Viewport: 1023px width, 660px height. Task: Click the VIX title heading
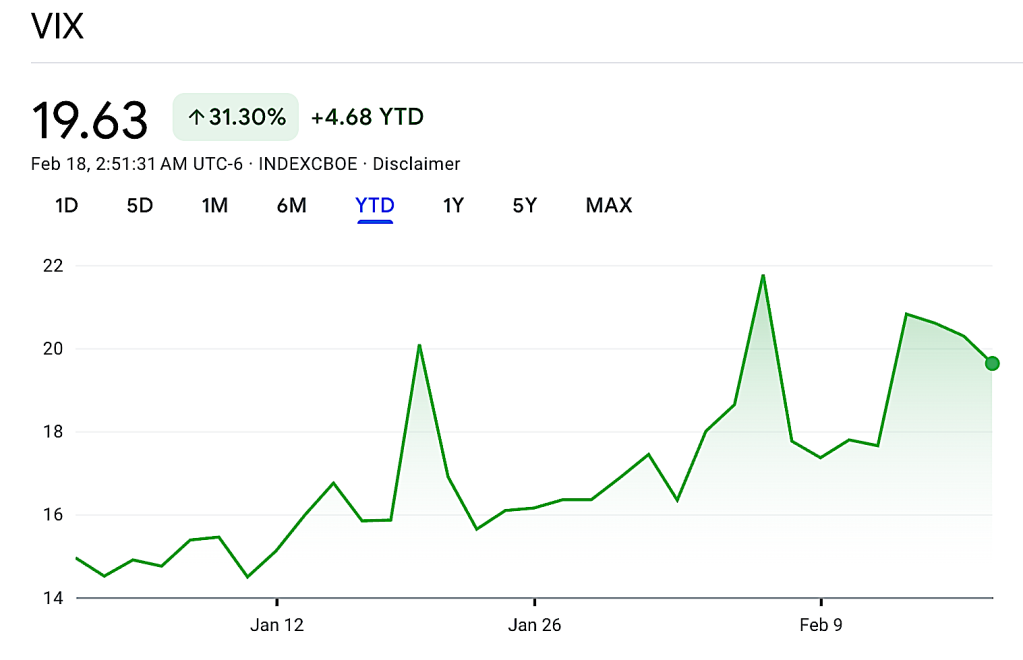tap(58, 27)
